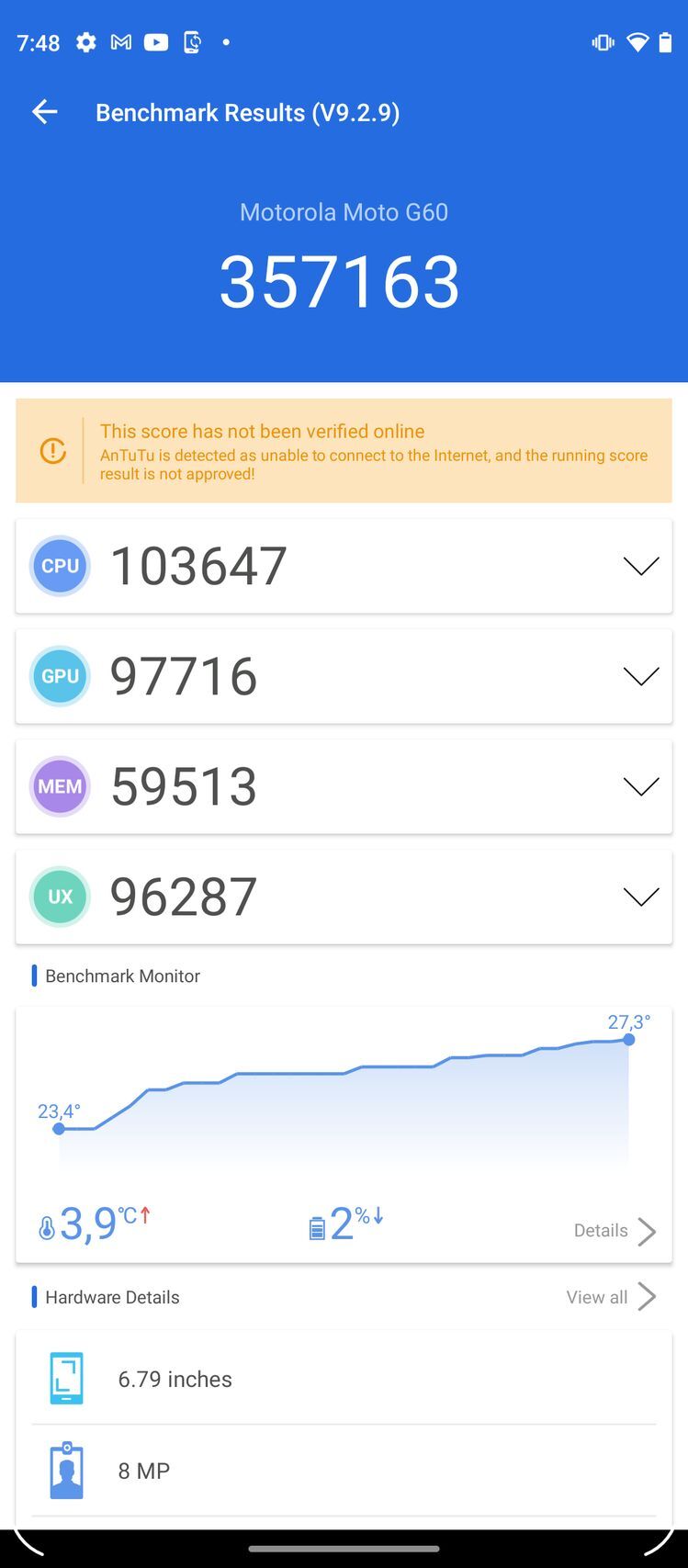
Task: Tap the 23,4° start point on temperature graph
Action: tap(59, 1129)
